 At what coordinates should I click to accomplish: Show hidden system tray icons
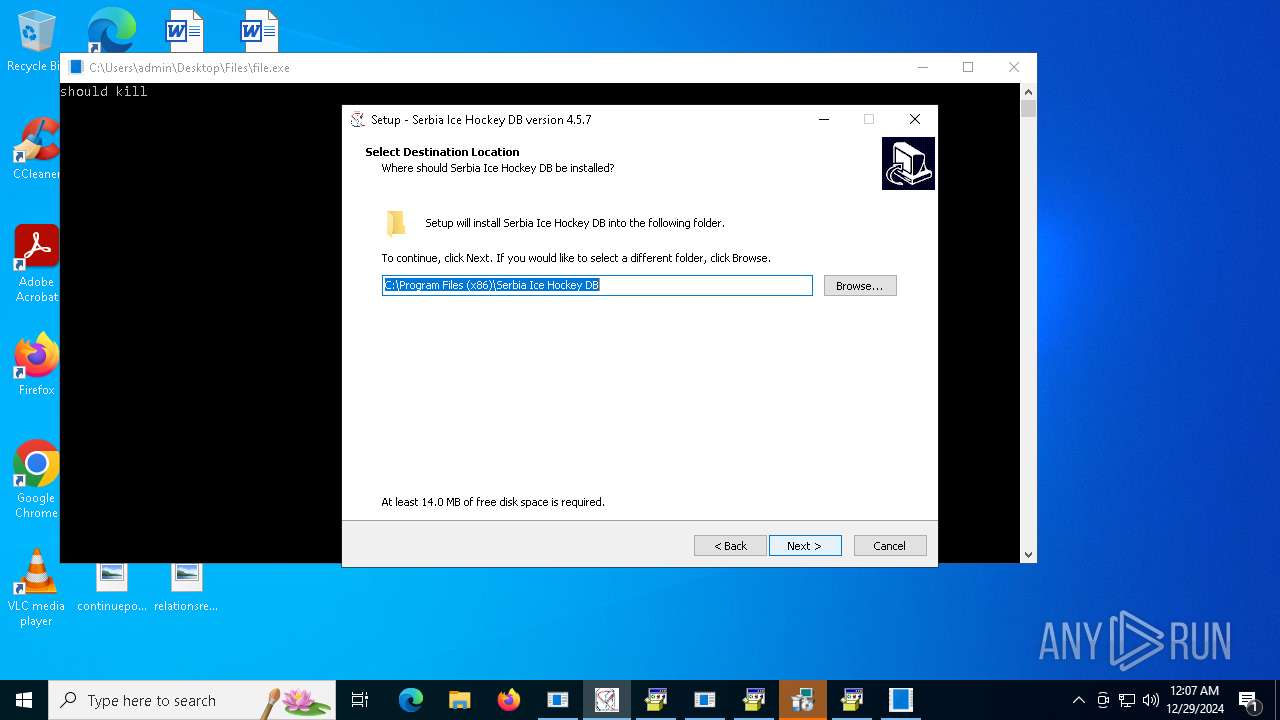tap(1078, 700)
